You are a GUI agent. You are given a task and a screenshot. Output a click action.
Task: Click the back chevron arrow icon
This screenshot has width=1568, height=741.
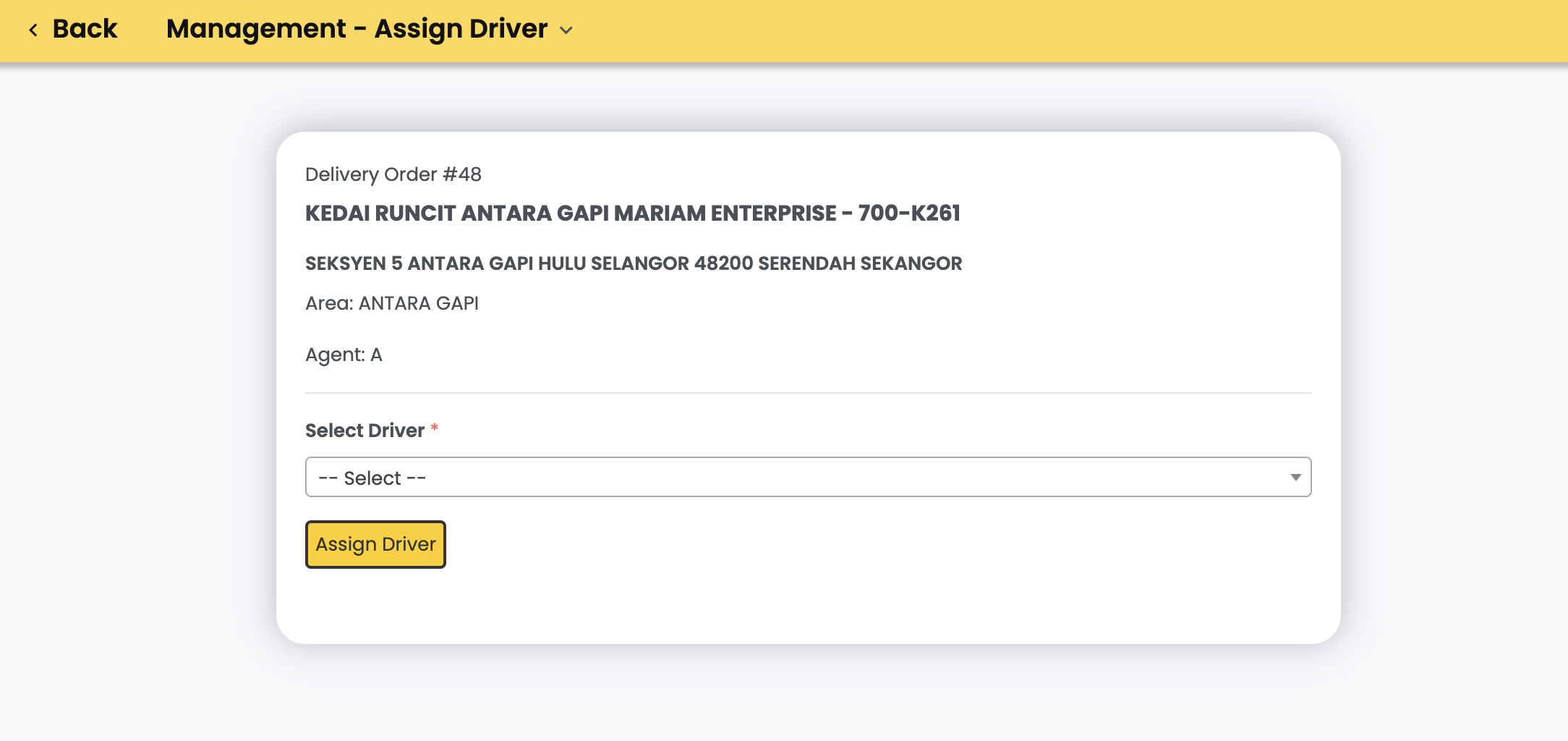coord(33,30)
